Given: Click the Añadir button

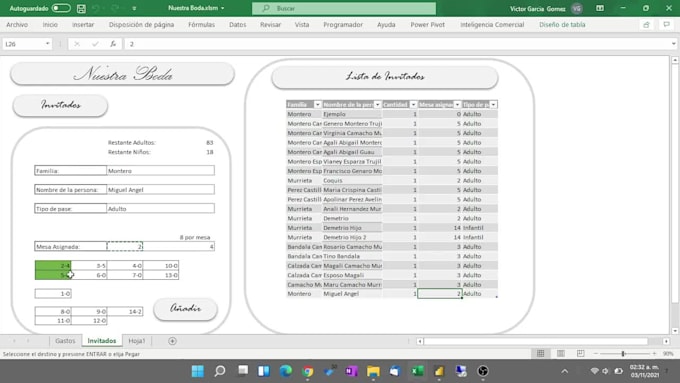Looking at the screenshot, I should (185, 308).
